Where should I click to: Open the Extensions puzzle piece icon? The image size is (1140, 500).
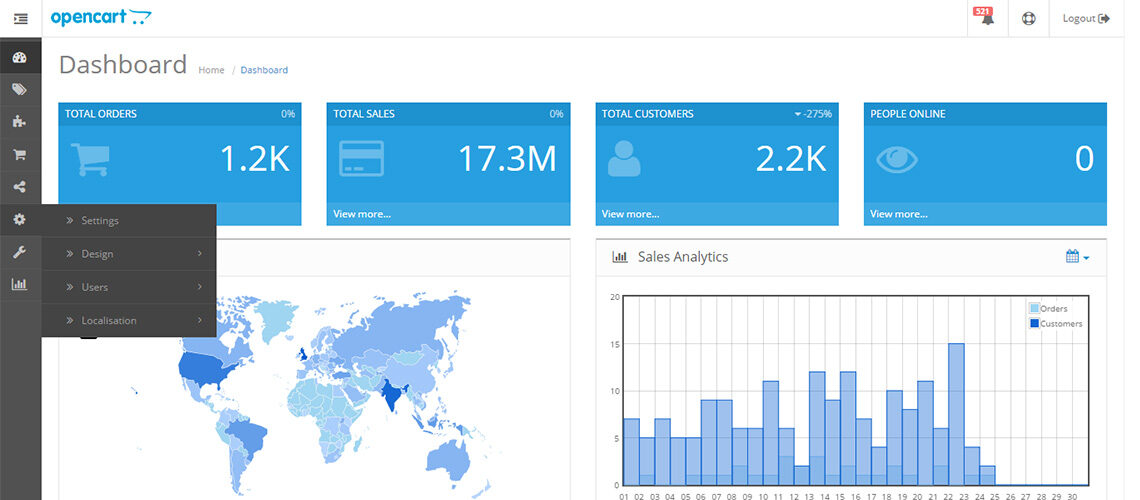coord(20,121)
